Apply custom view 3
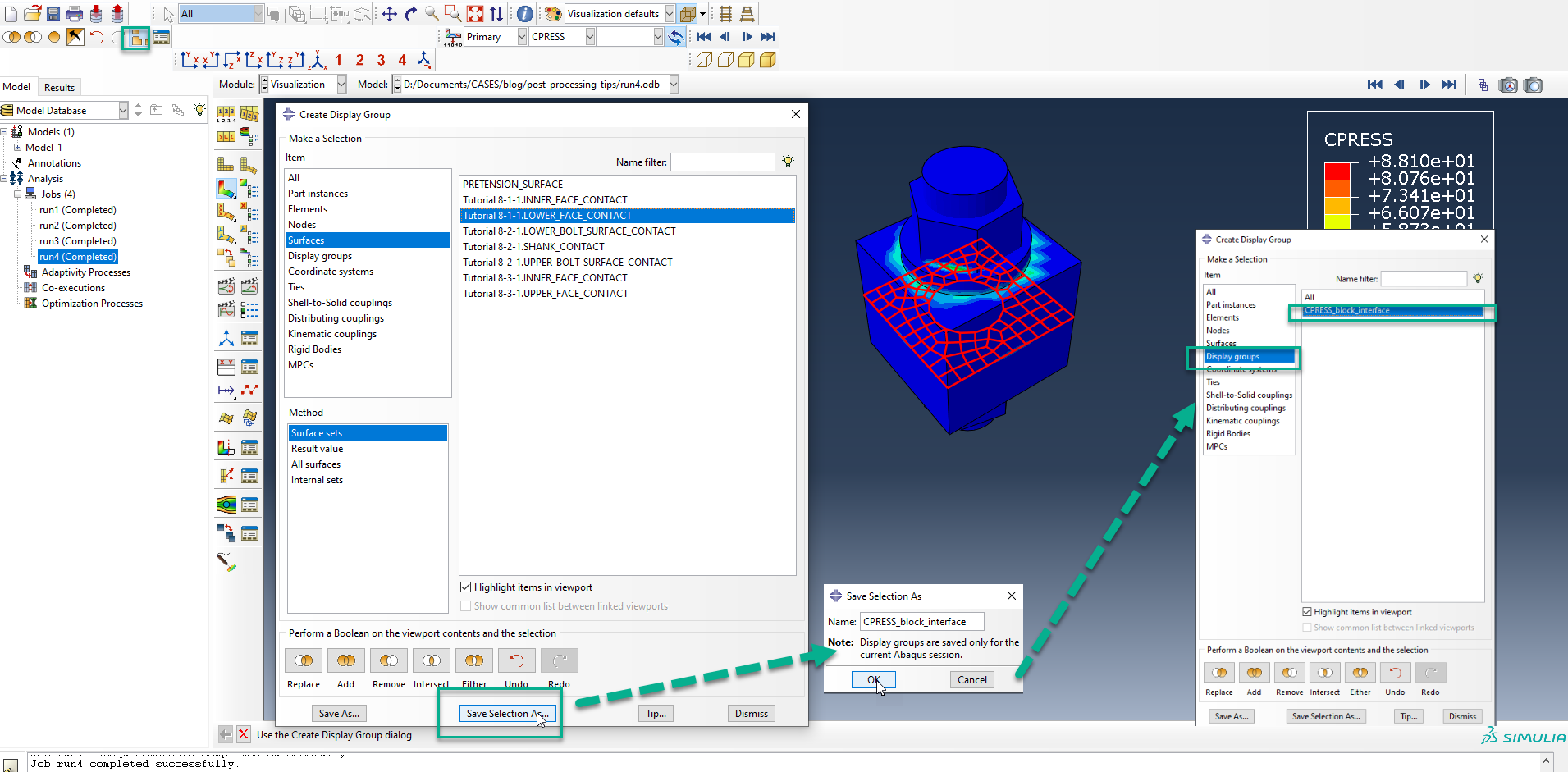Viewport: 1568px width, 772px height. 381,60
